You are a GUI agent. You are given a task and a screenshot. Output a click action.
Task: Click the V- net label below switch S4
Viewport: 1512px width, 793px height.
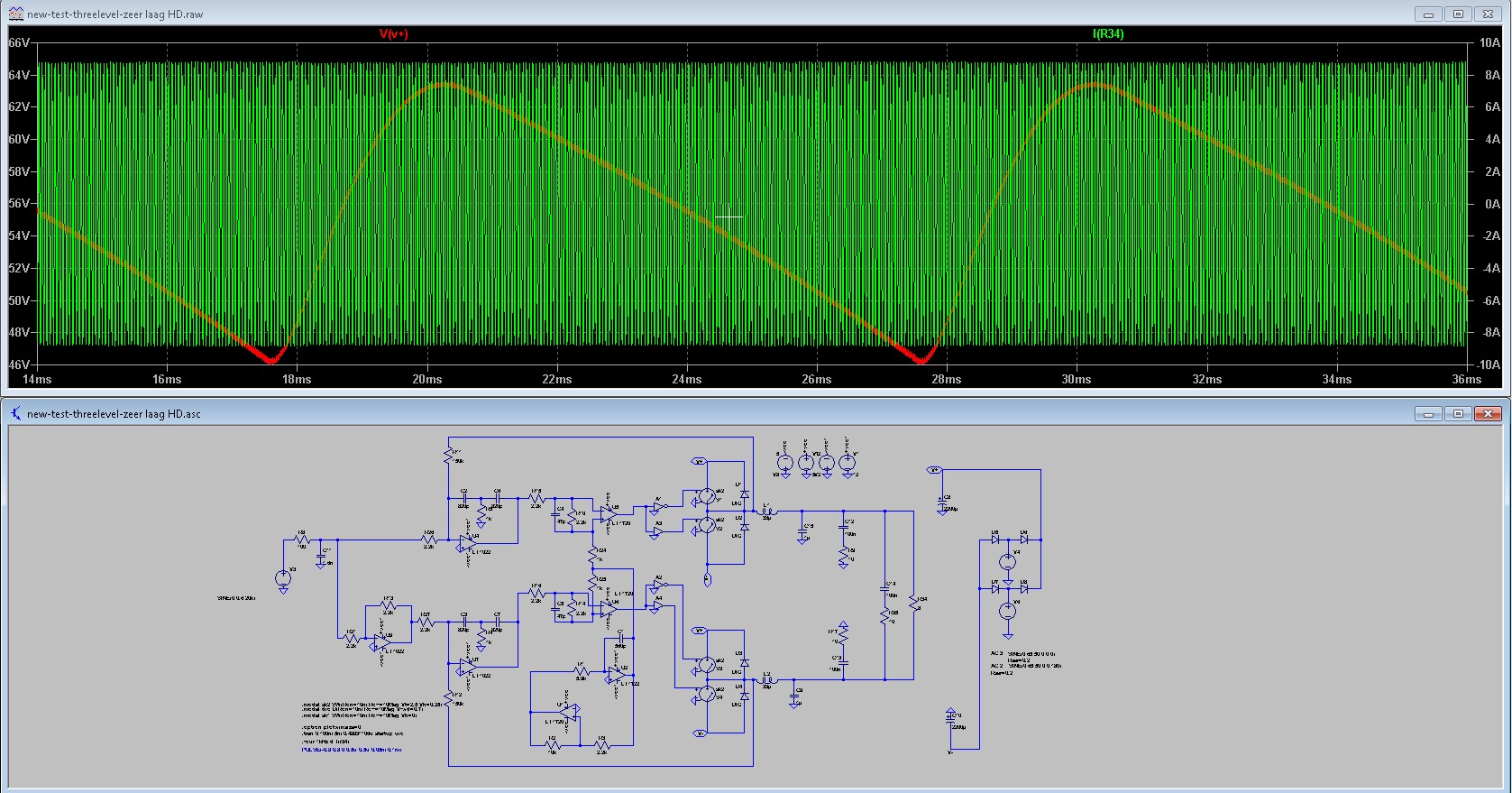[698, 733]
